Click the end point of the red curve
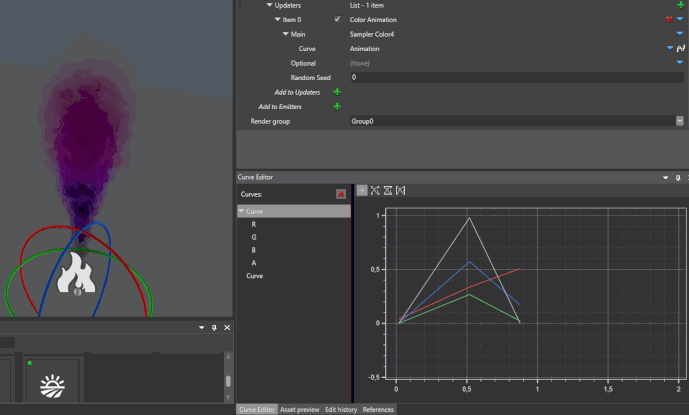 click(520, 269)
